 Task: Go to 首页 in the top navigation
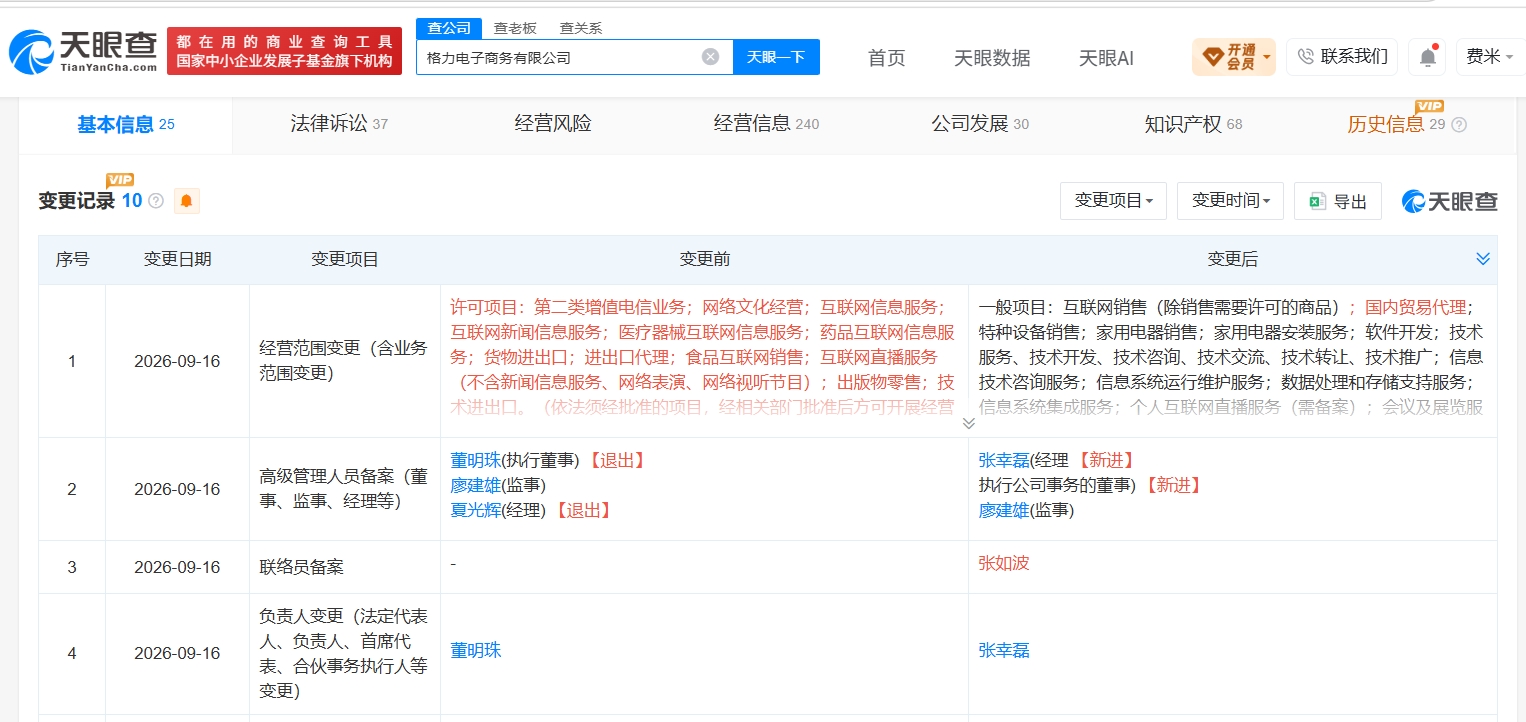pos(886,58)
